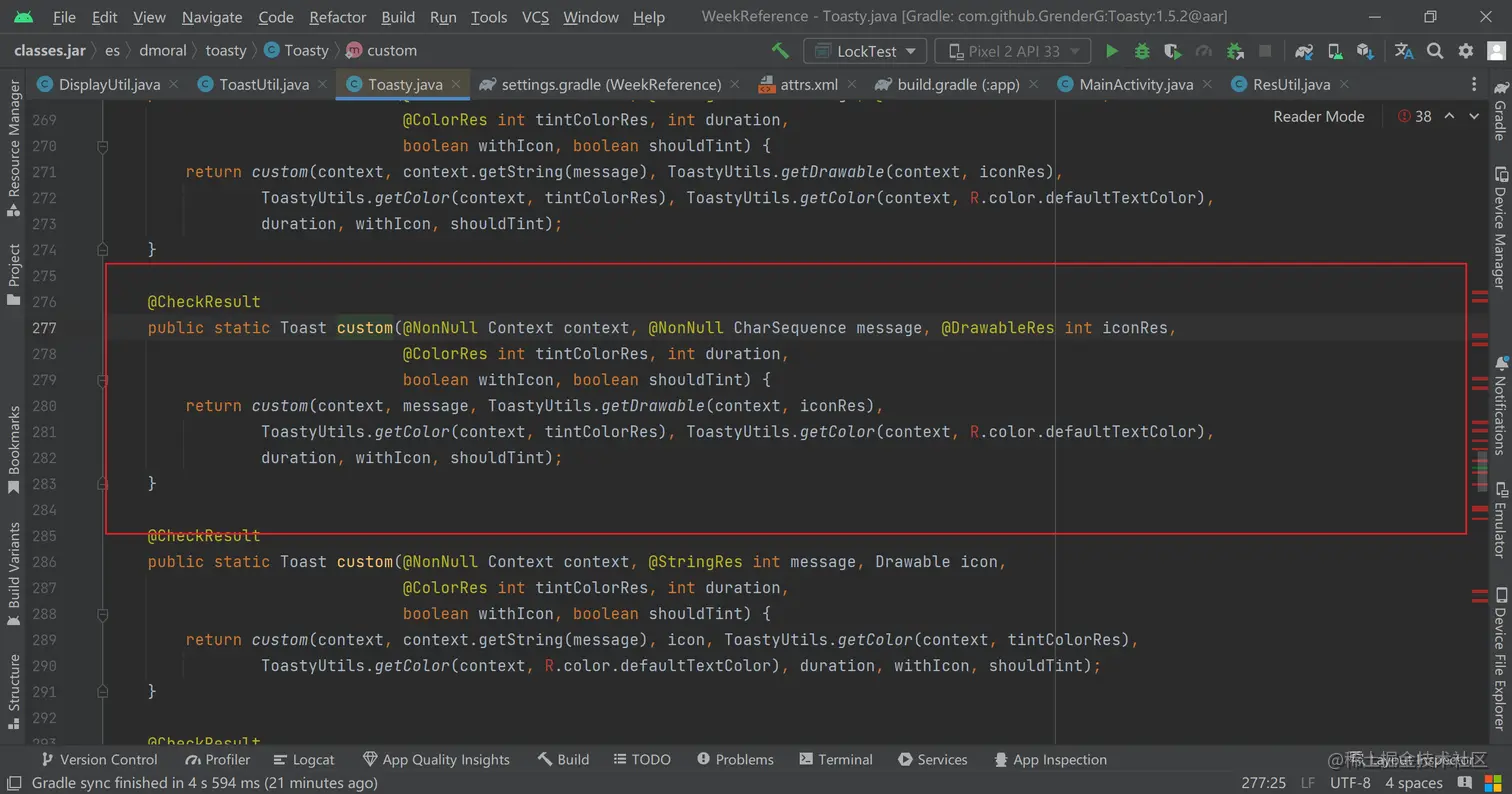Toggle tool window bars icon in status bar
This screenshot has height=794, width=1512.
pos(13,783)
